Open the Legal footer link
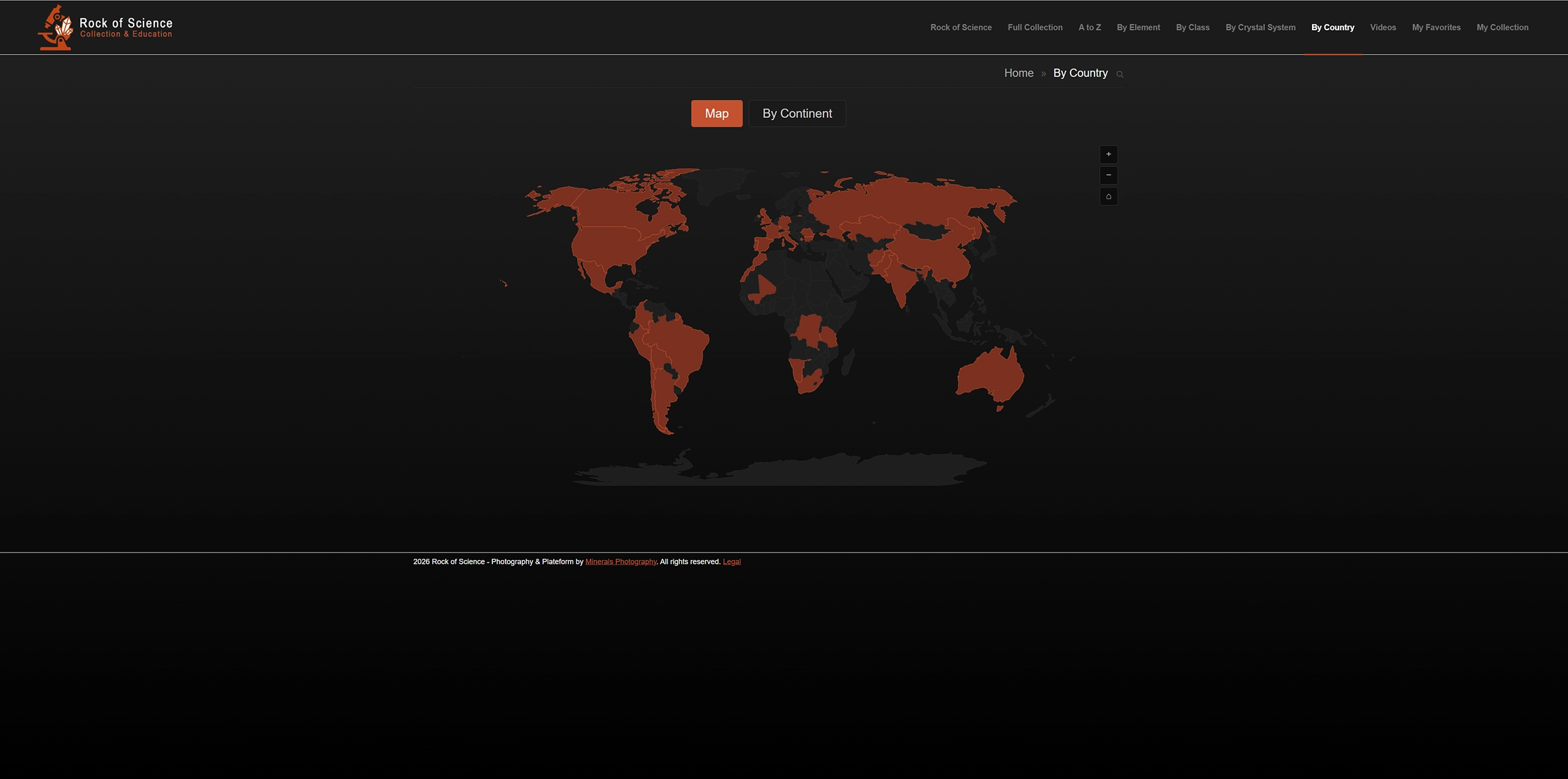This screenshot has width=1568, height=779. [x=731, y=562]
